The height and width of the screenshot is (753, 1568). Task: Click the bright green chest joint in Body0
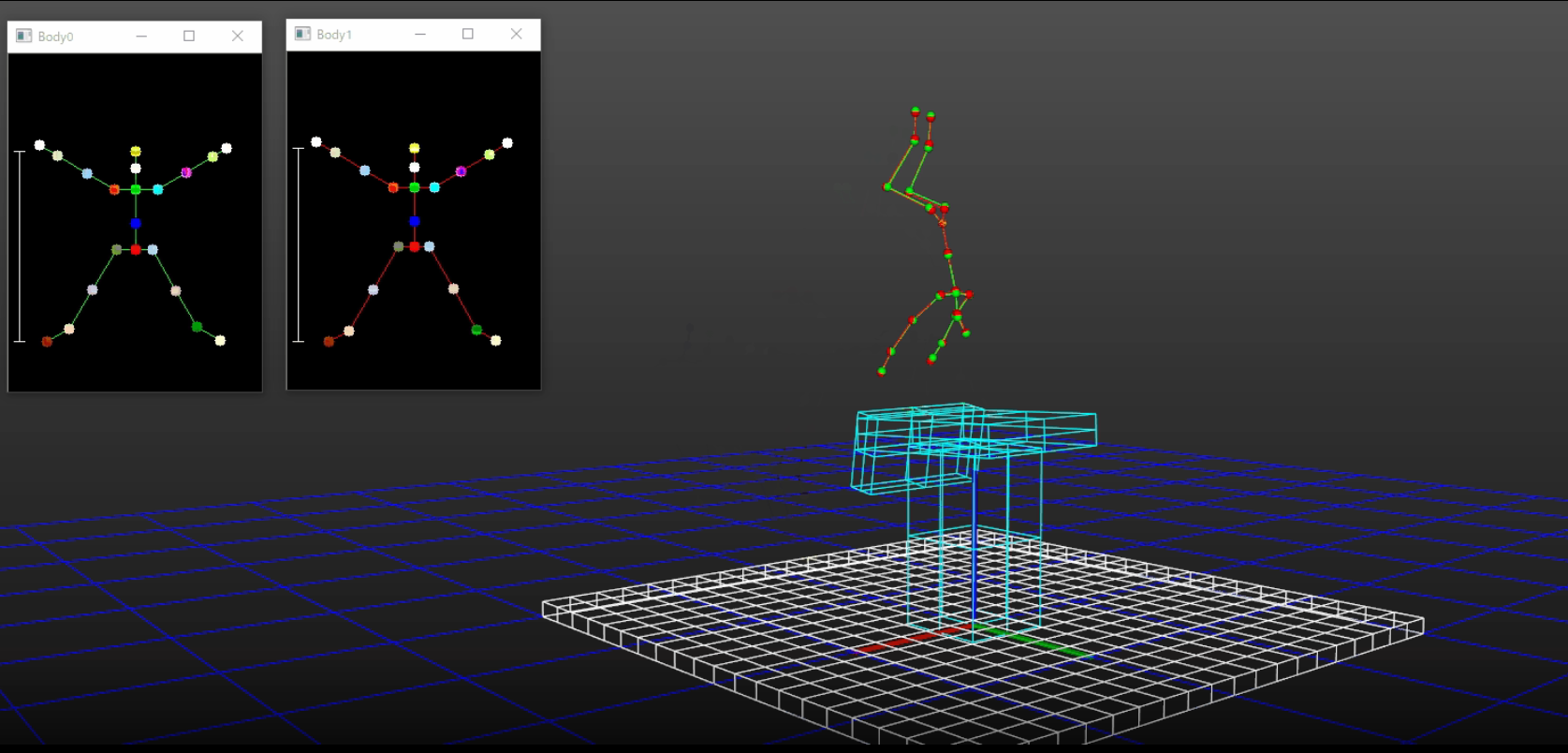tap(136, 189)
